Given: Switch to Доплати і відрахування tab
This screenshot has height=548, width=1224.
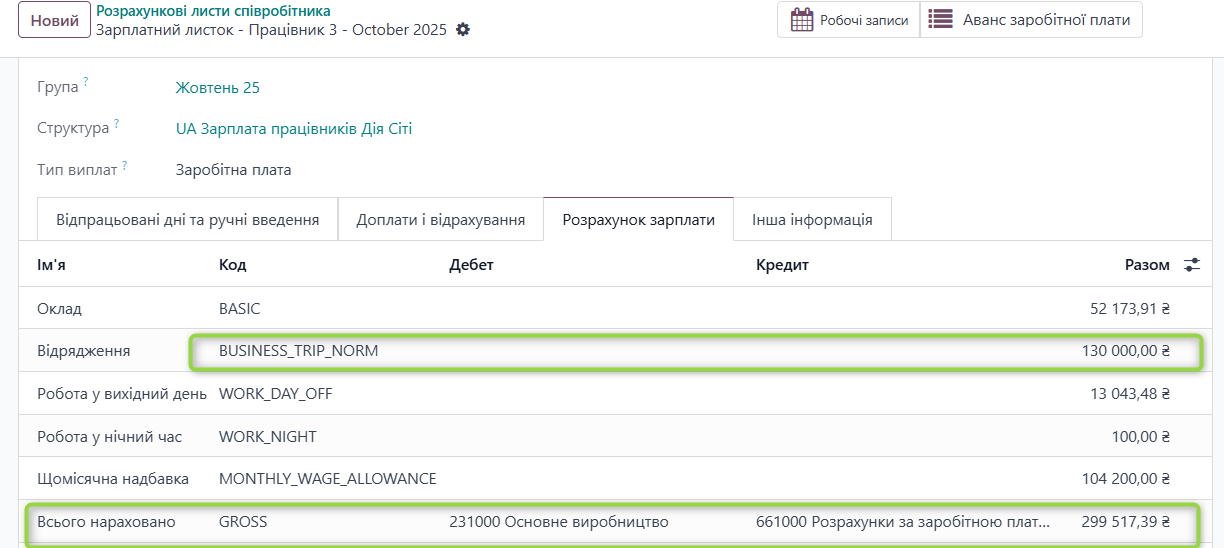Looking at the screenshot, I should tap(440, 220).
